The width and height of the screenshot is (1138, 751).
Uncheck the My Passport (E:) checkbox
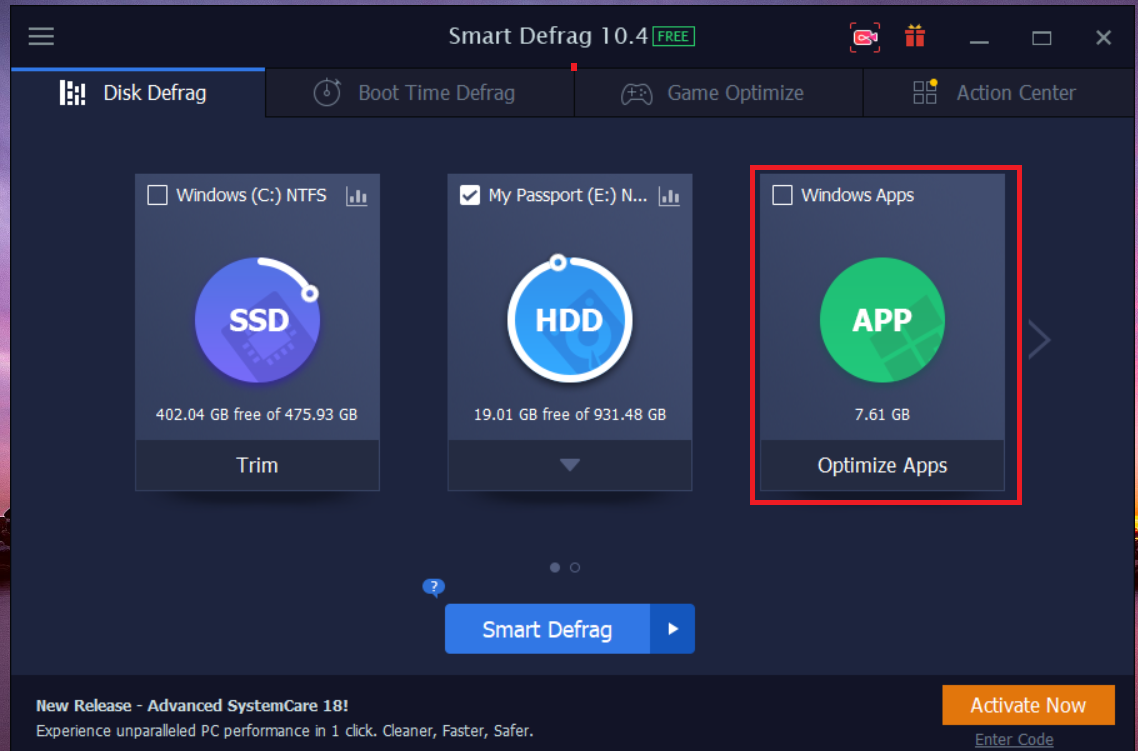470,195
